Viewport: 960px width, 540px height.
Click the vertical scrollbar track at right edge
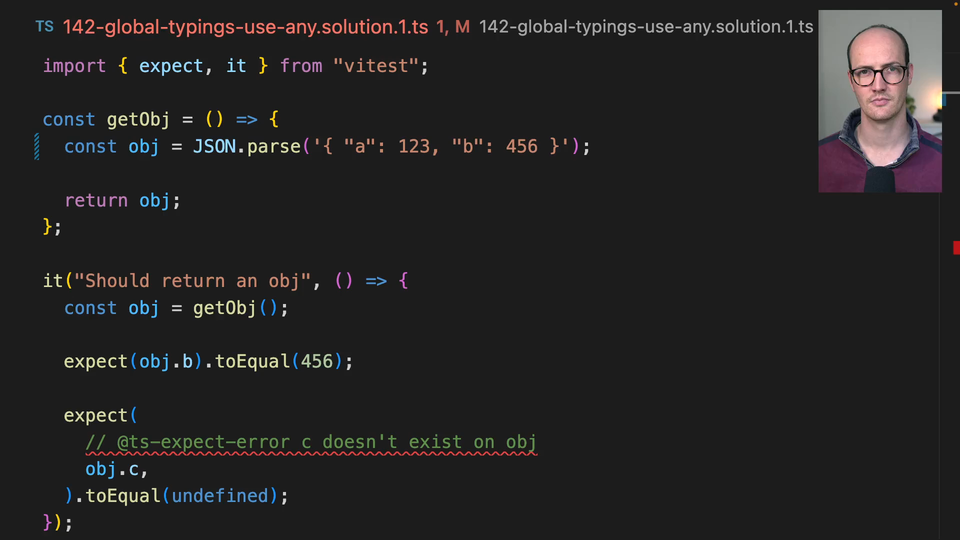click(x=949, y=380)
